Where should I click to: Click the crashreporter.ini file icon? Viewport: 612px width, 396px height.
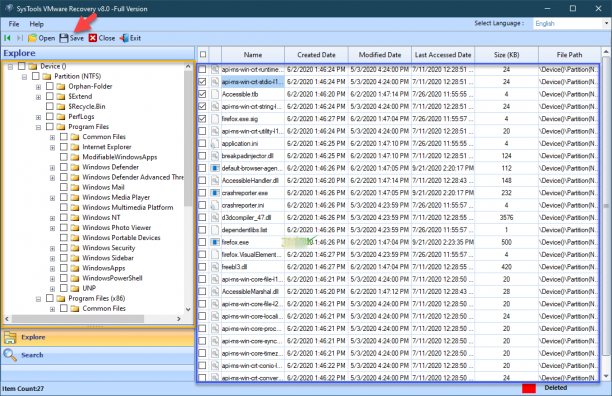(x=215, y=205)
